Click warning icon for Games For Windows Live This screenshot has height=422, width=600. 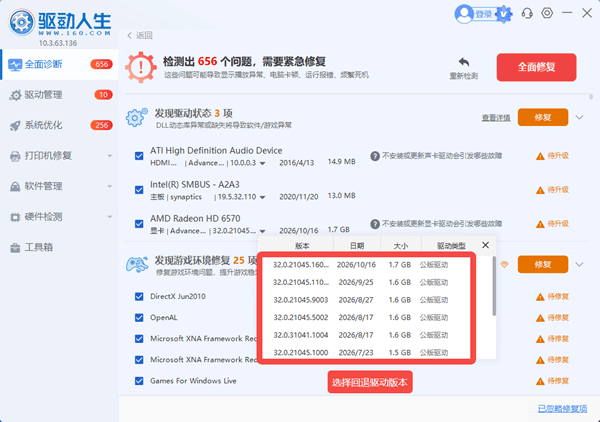(540, 381)
